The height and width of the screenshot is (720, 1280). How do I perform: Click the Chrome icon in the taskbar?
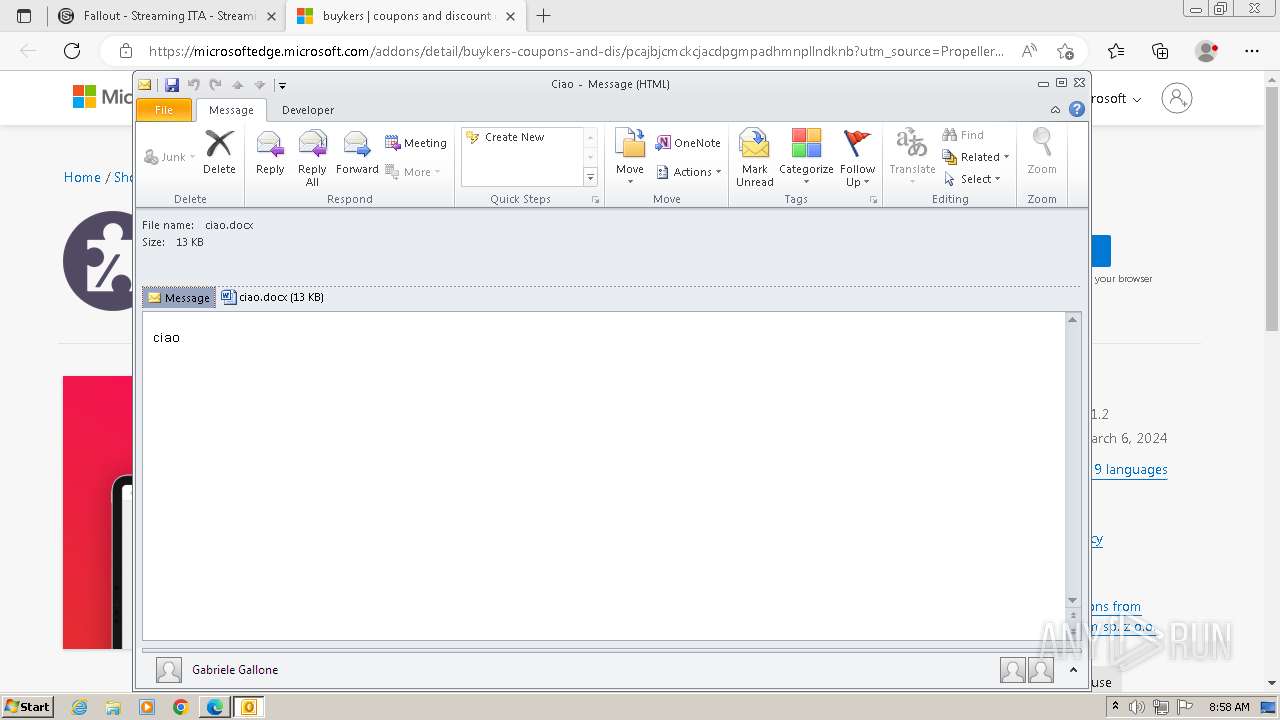(x=181, y=707)
